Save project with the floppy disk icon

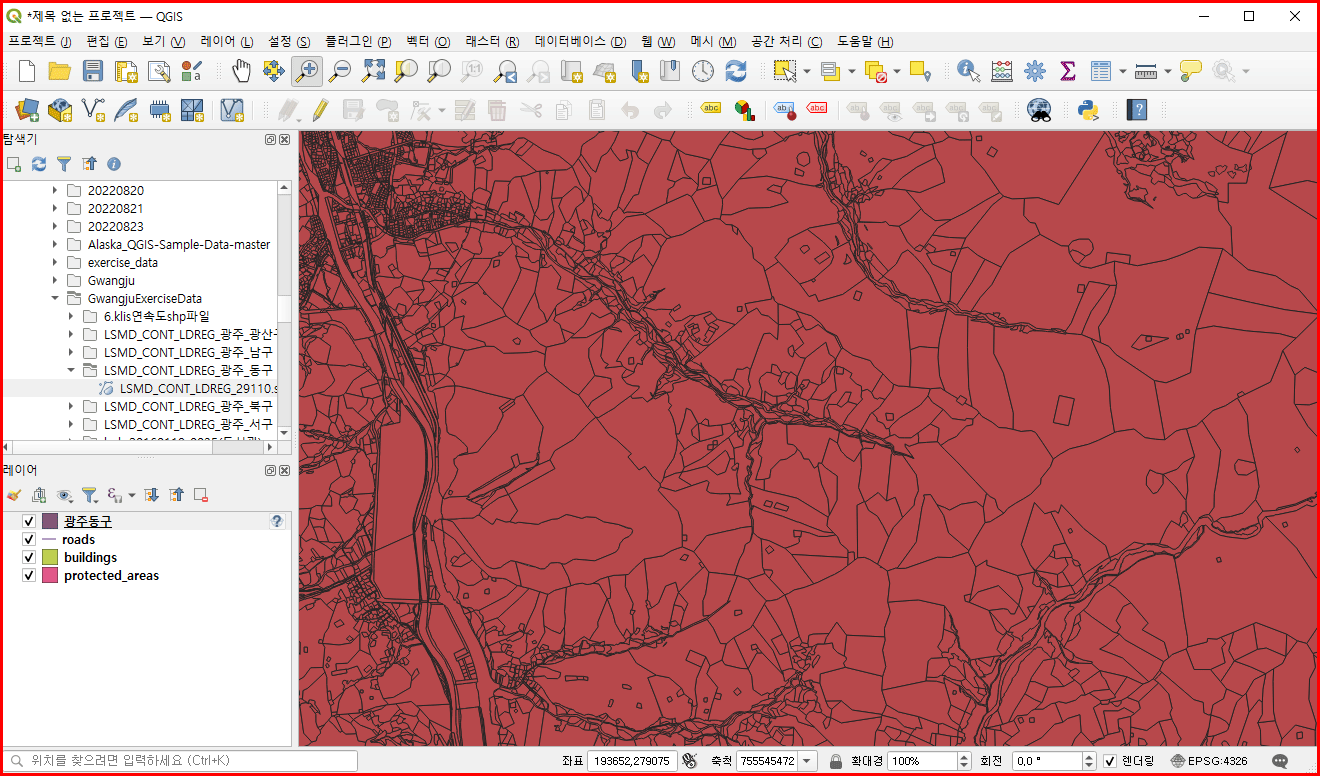[x=93, y=71]
